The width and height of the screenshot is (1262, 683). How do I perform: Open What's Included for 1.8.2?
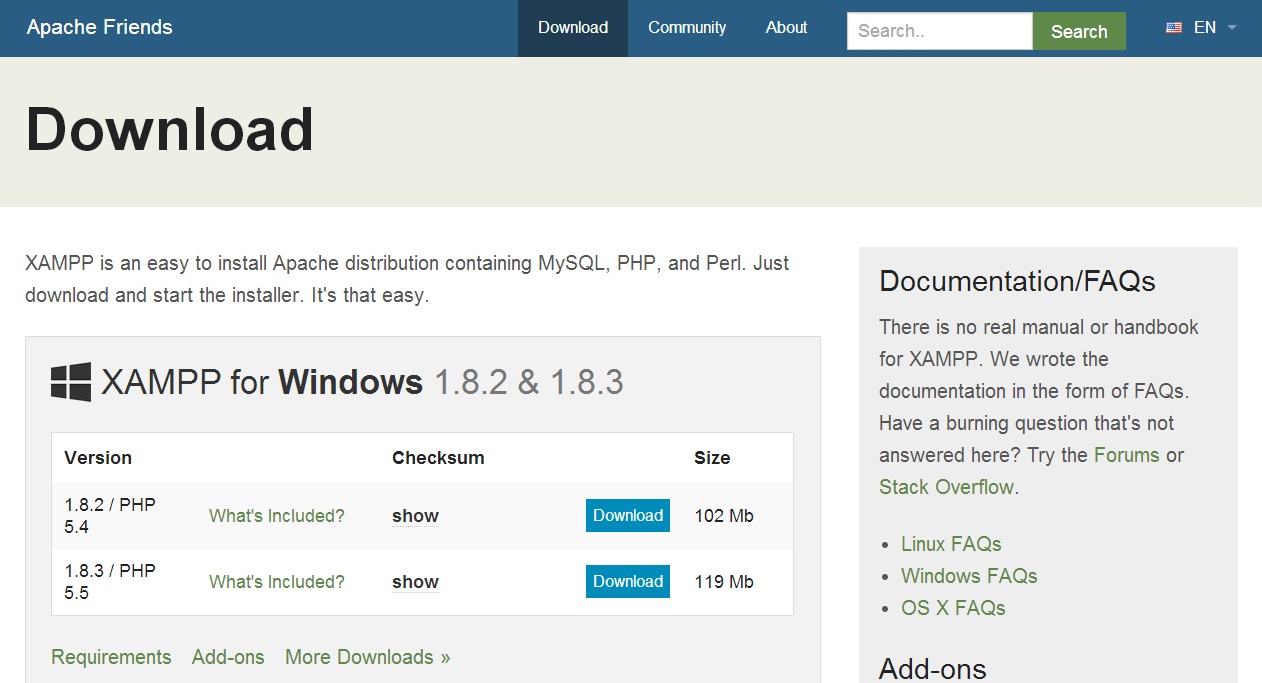(x=277, y=516)
